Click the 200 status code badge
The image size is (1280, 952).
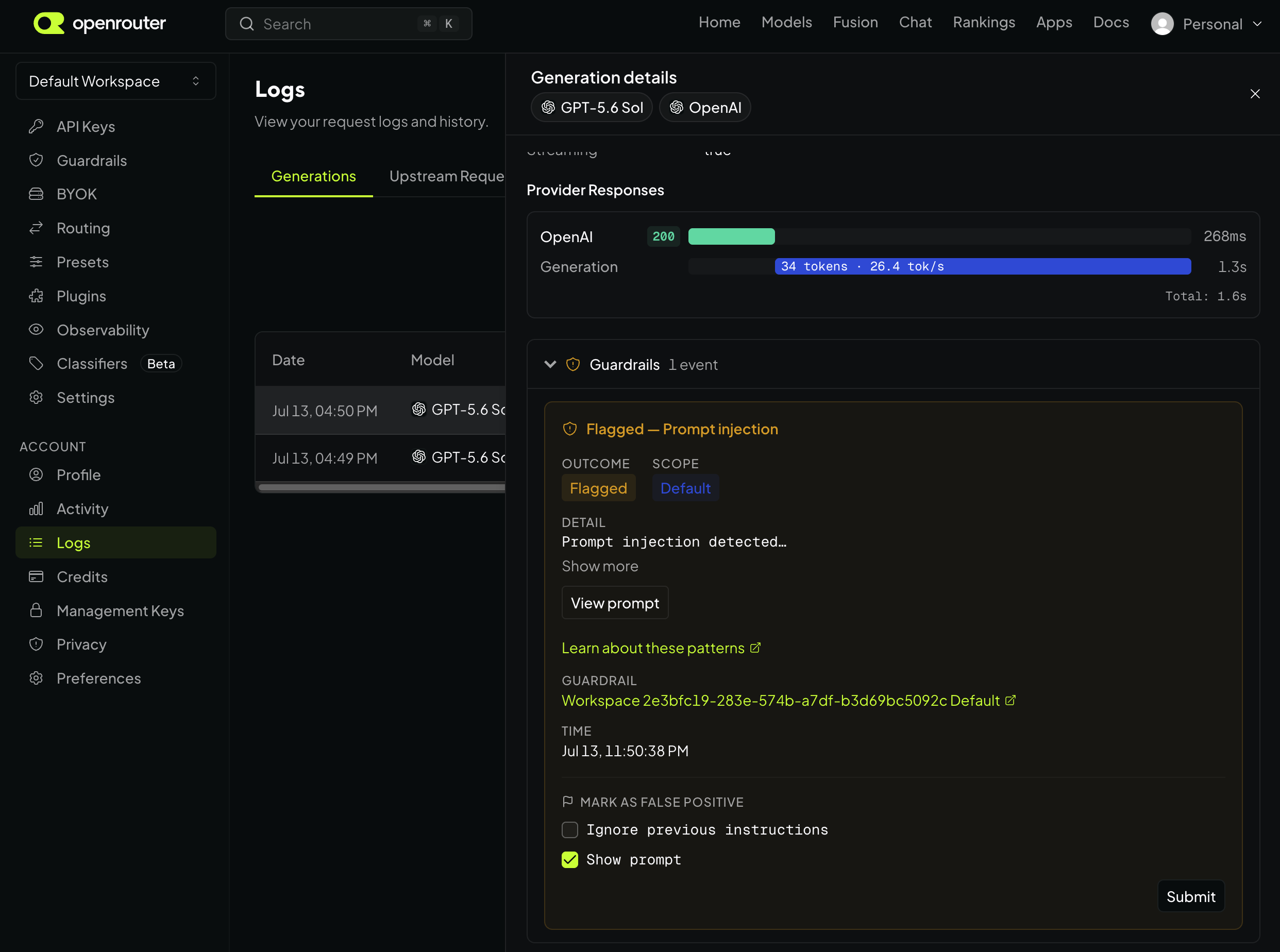pos(663,236)
